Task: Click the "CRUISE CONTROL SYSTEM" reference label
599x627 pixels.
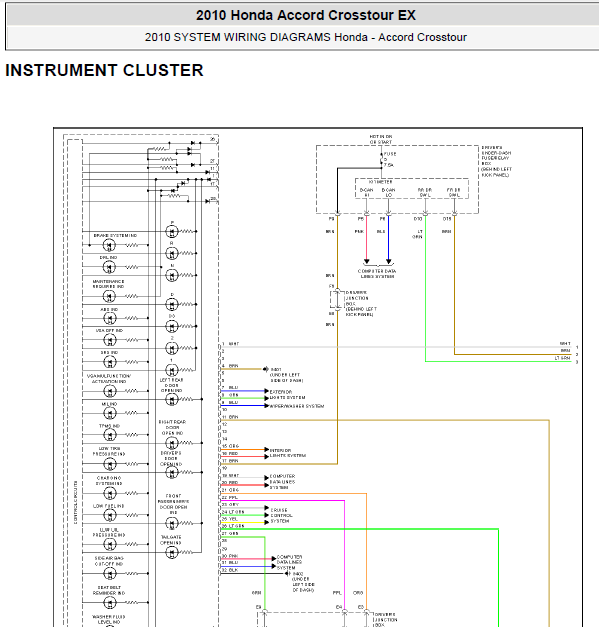Action: tap(280, 516)
